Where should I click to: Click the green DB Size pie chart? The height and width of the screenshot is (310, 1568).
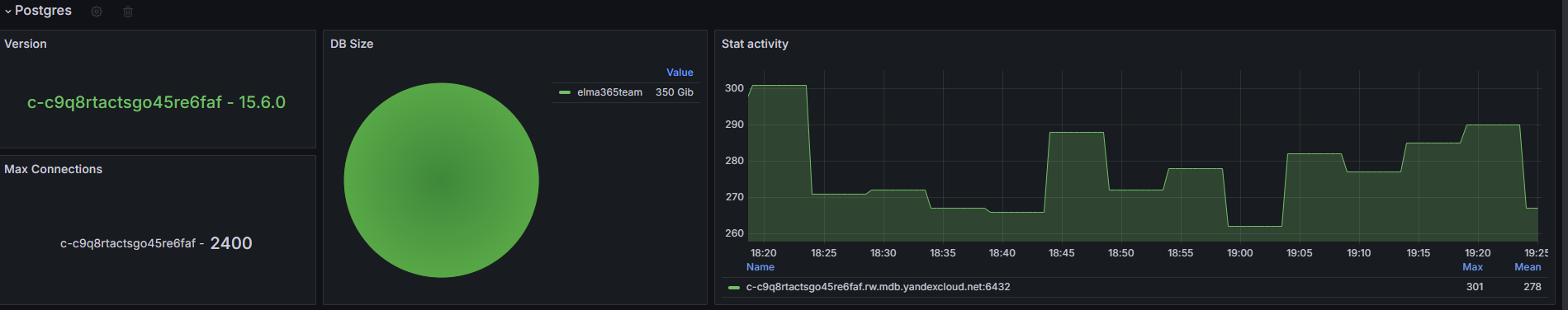point(441,180)
